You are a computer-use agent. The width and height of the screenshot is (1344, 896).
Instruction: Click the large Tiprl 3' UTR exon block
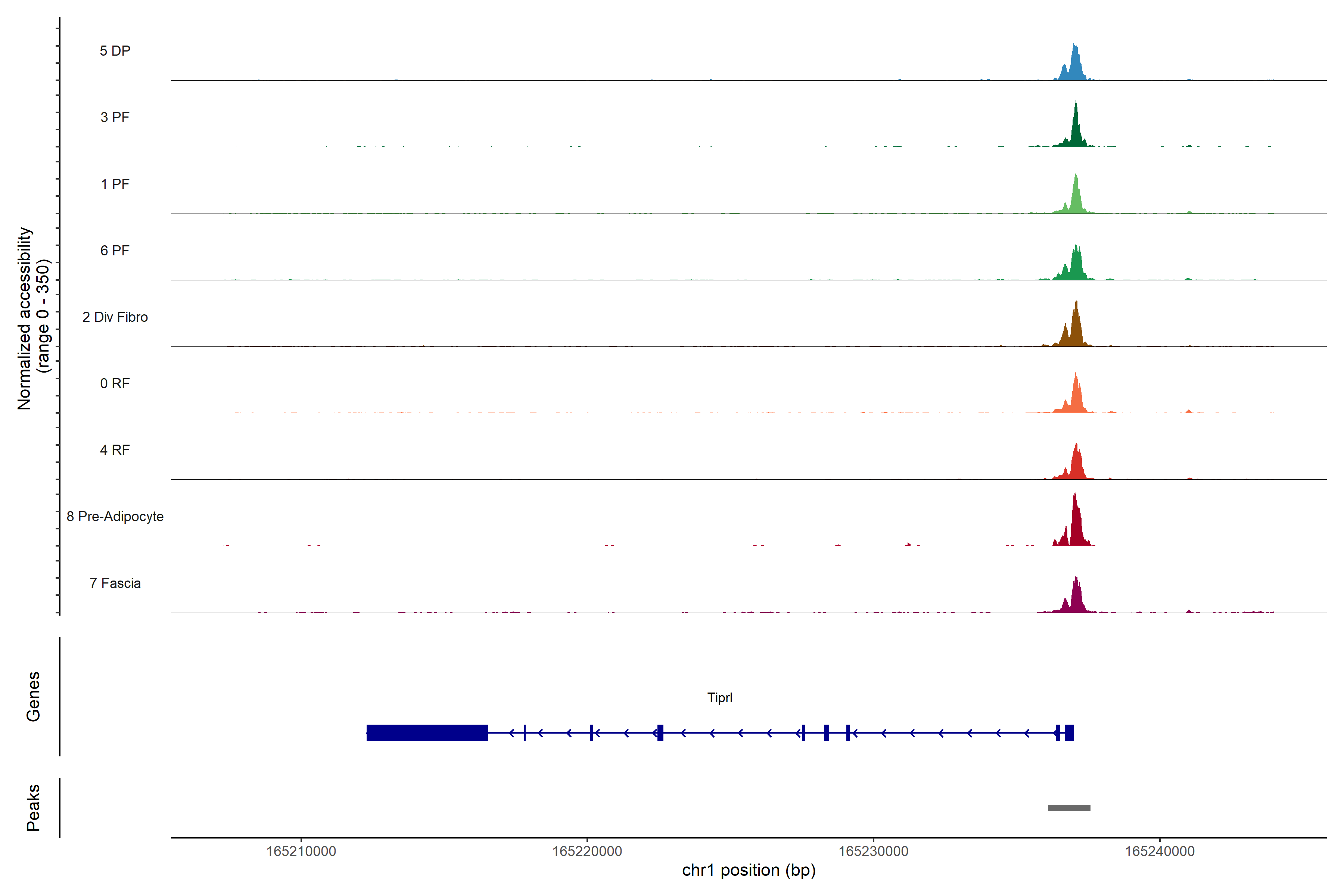coord(427,732)
